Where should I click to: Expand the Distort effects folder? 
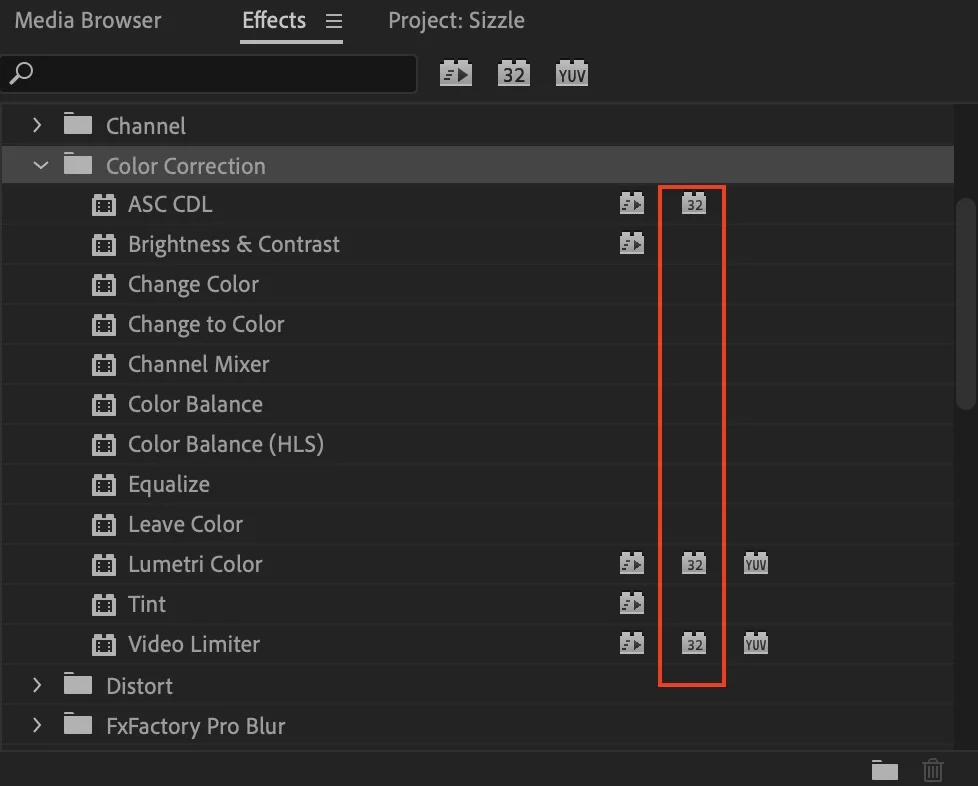37,685
